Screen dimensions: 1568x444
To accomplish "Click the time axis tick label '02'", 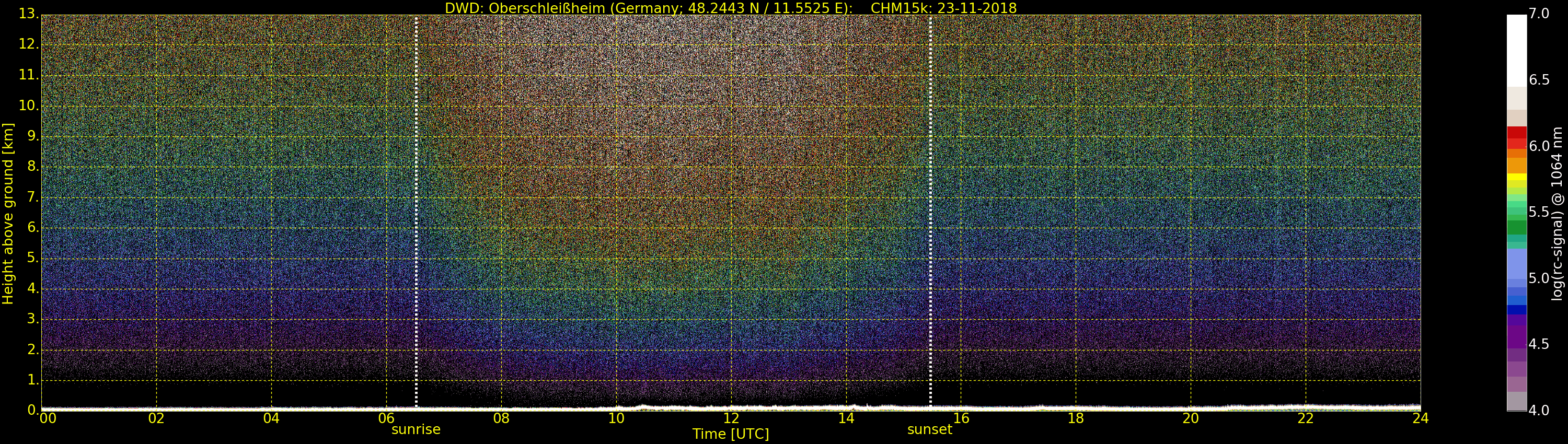I will click(156, 418).
